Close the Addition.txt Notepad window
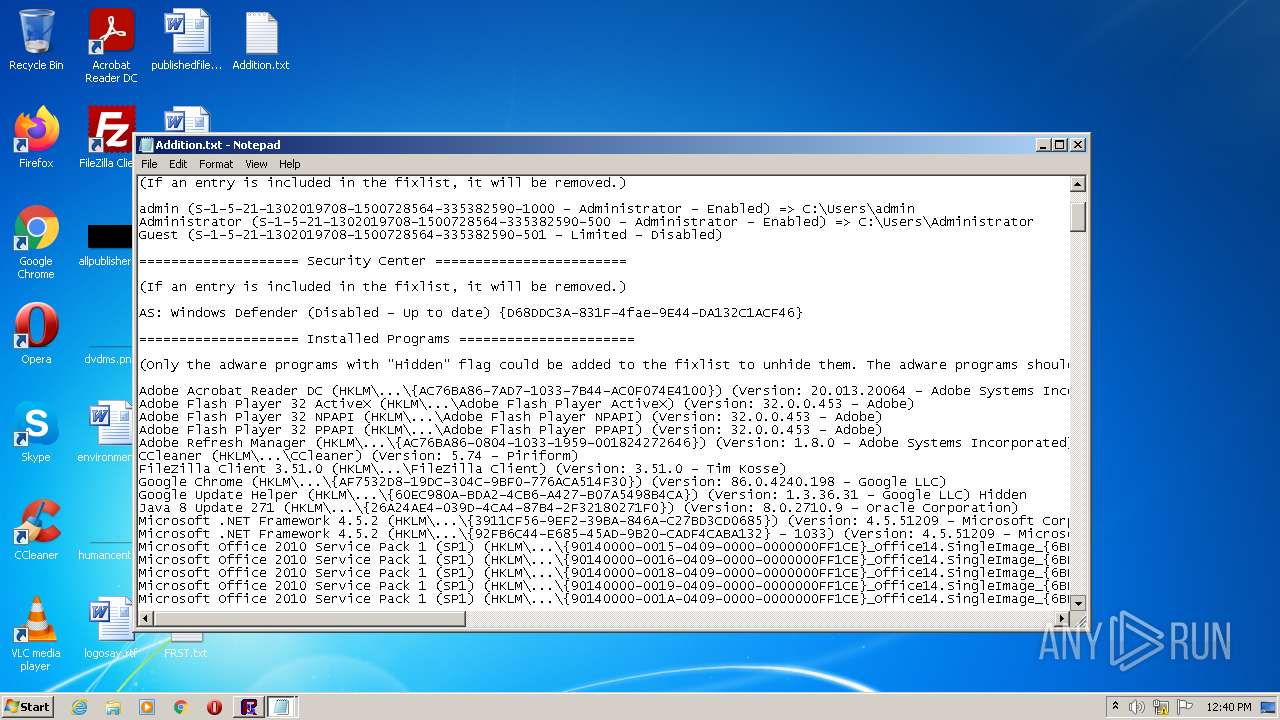Screen dimensions: 1280x720 tap(1078, 145)
